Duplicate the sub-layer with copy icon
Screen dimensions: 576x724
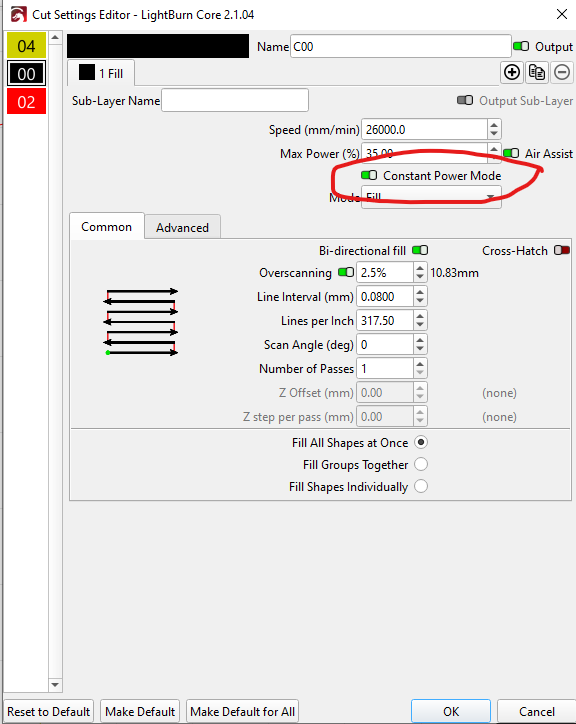pyautogui.click(x=537, y=72)
